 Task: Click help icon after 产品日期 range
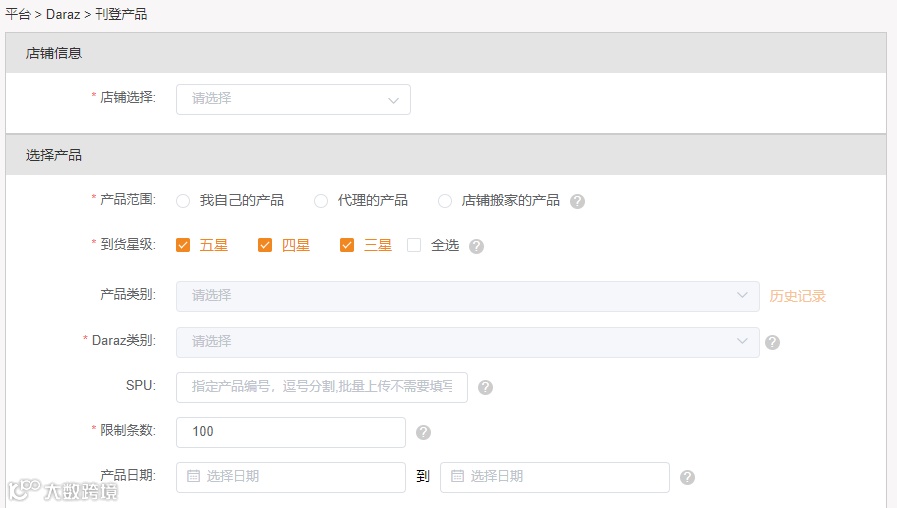pyautogui.click(x=687, y=478)
